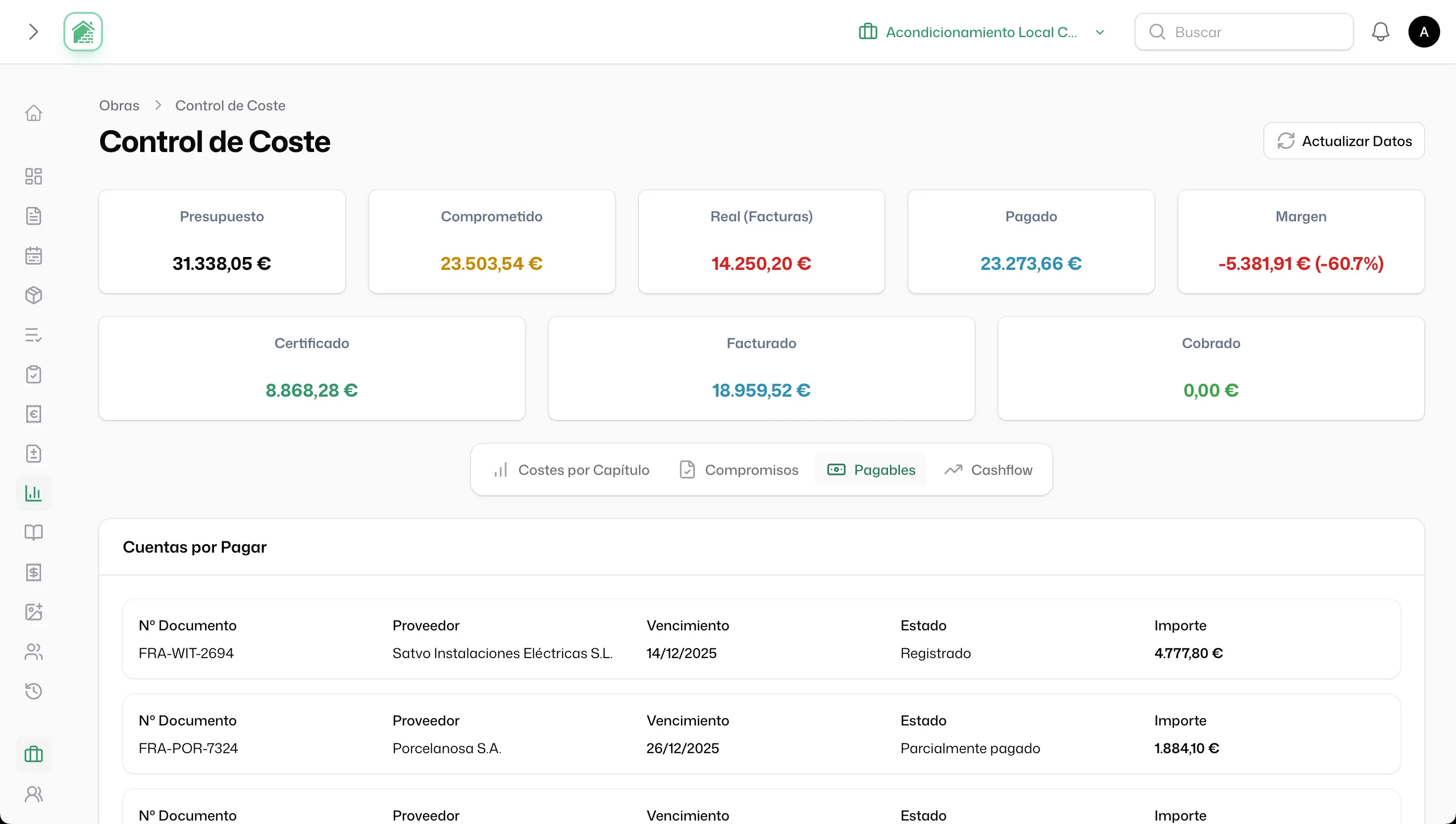Click the euro receipt invoices icon

[34, 413]
